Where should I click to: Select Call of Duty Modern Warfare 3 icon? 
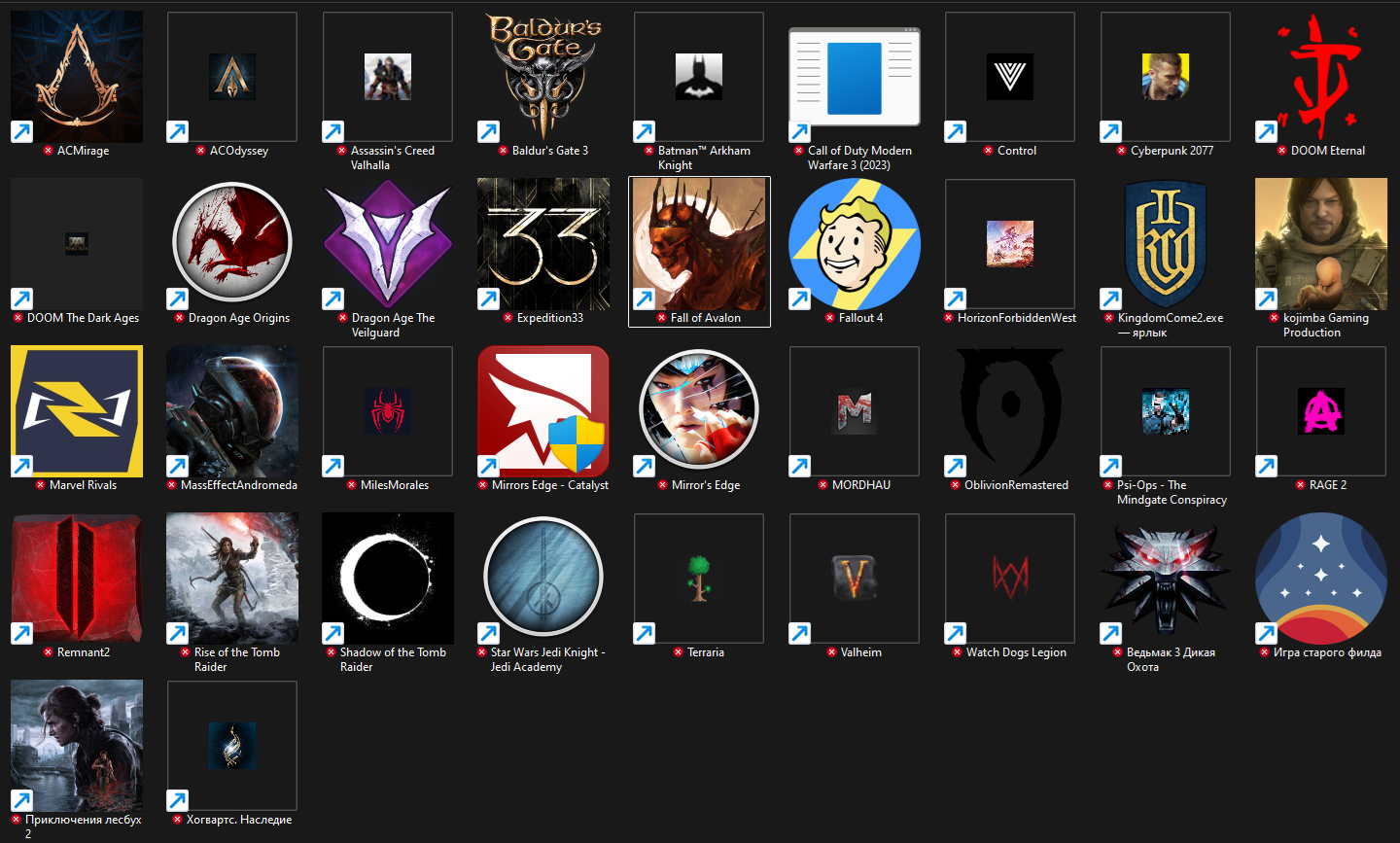tap(855, 77)
